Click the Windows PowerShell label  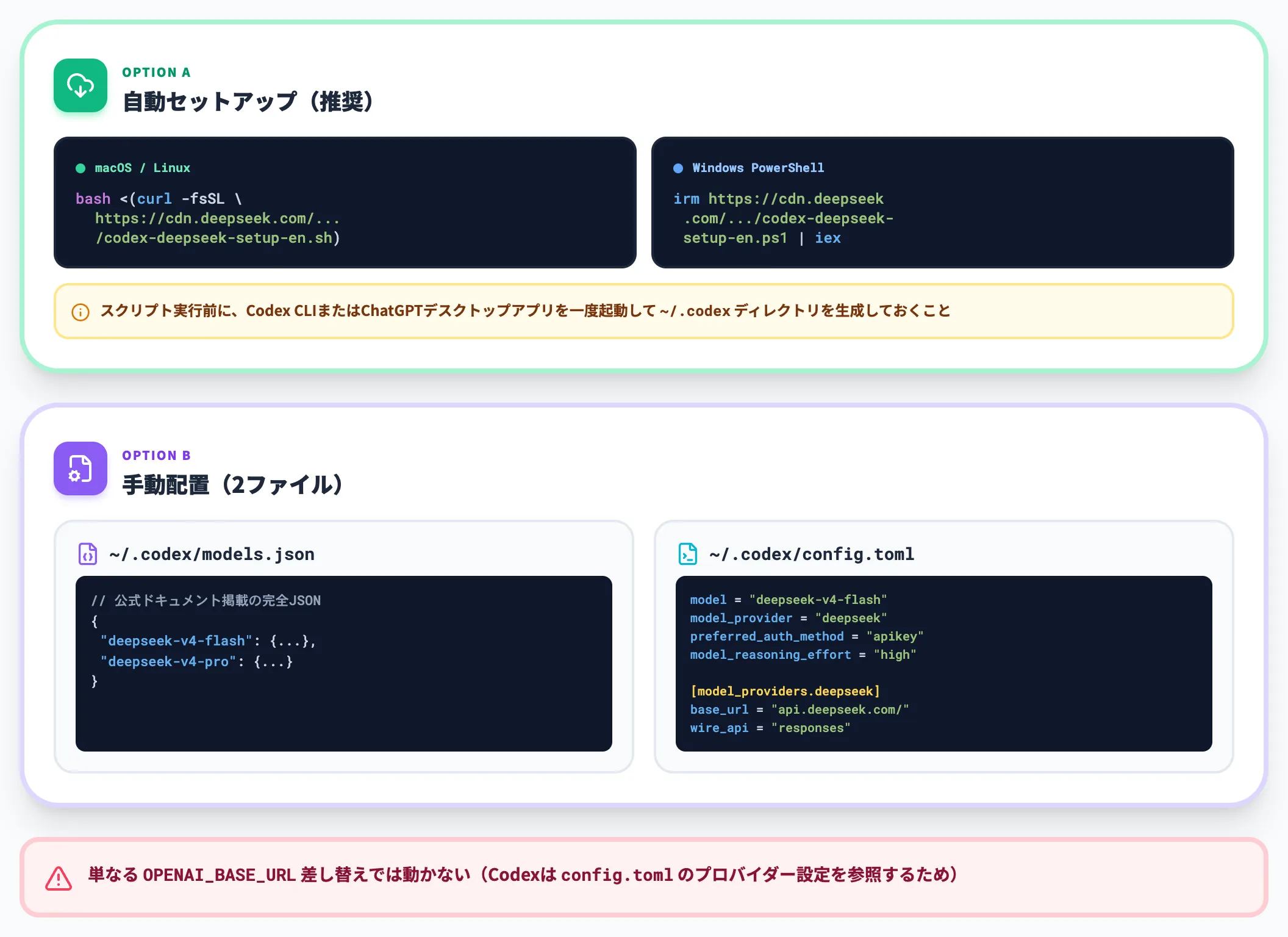coord(758,168)
